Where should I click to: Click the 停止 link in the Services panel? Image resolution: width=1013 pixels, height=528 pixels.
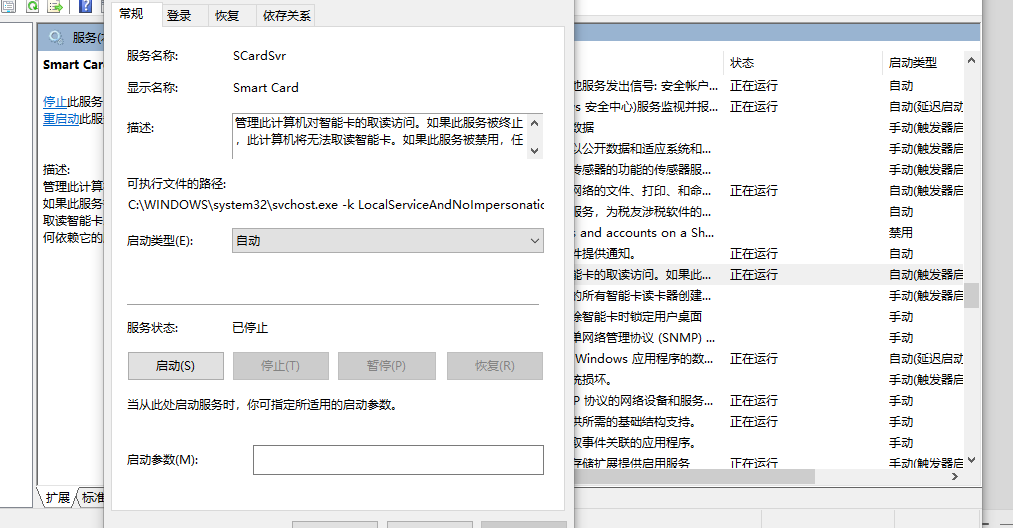click(x=55, y=101)
